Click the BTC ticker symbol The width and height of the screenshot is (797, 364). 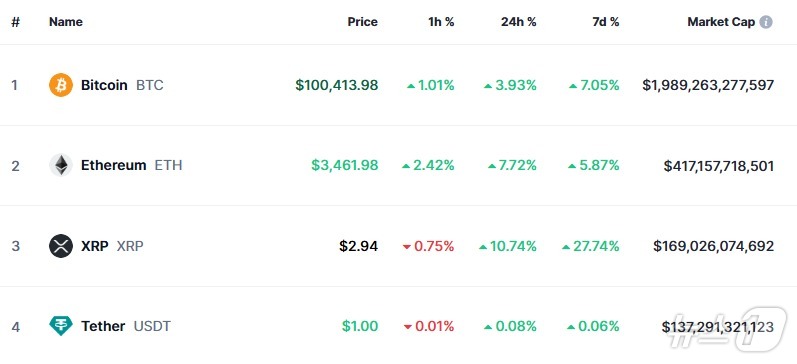coord(149,85)
